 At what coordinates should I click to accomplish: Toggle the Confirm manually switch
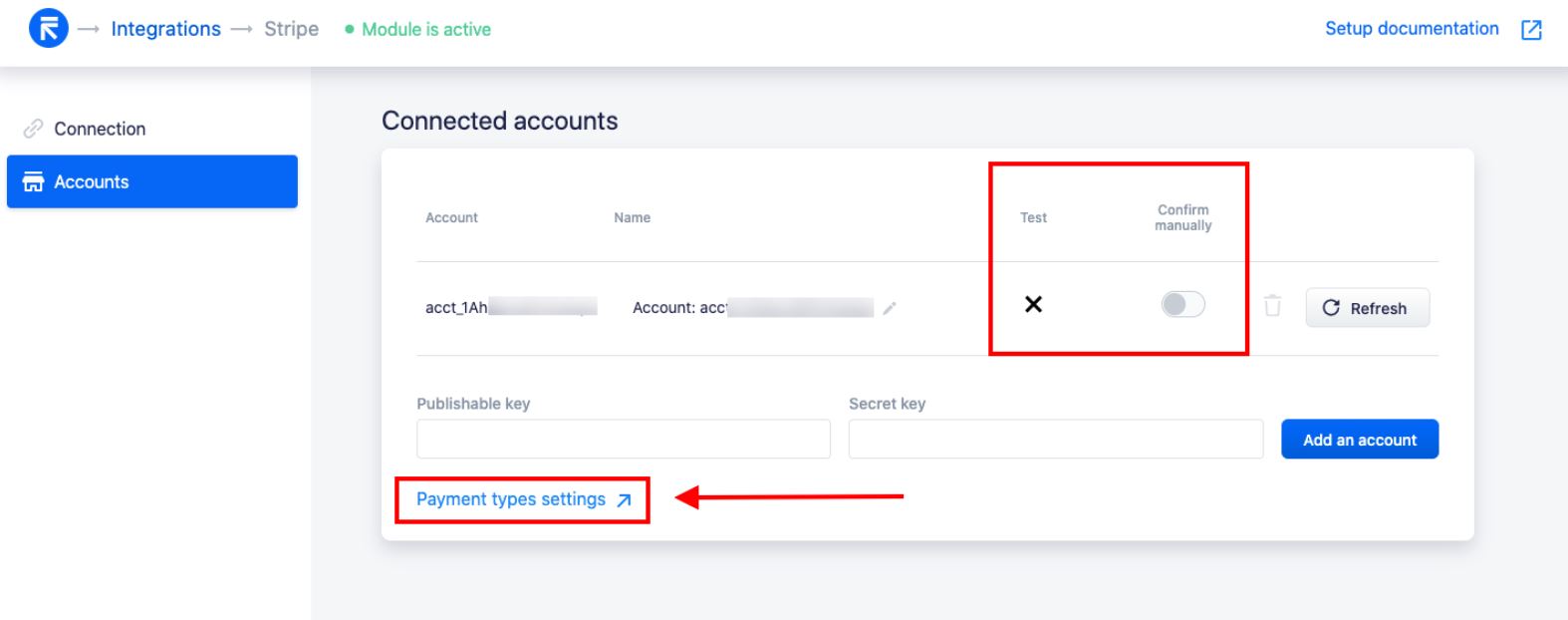point(1182,304)
